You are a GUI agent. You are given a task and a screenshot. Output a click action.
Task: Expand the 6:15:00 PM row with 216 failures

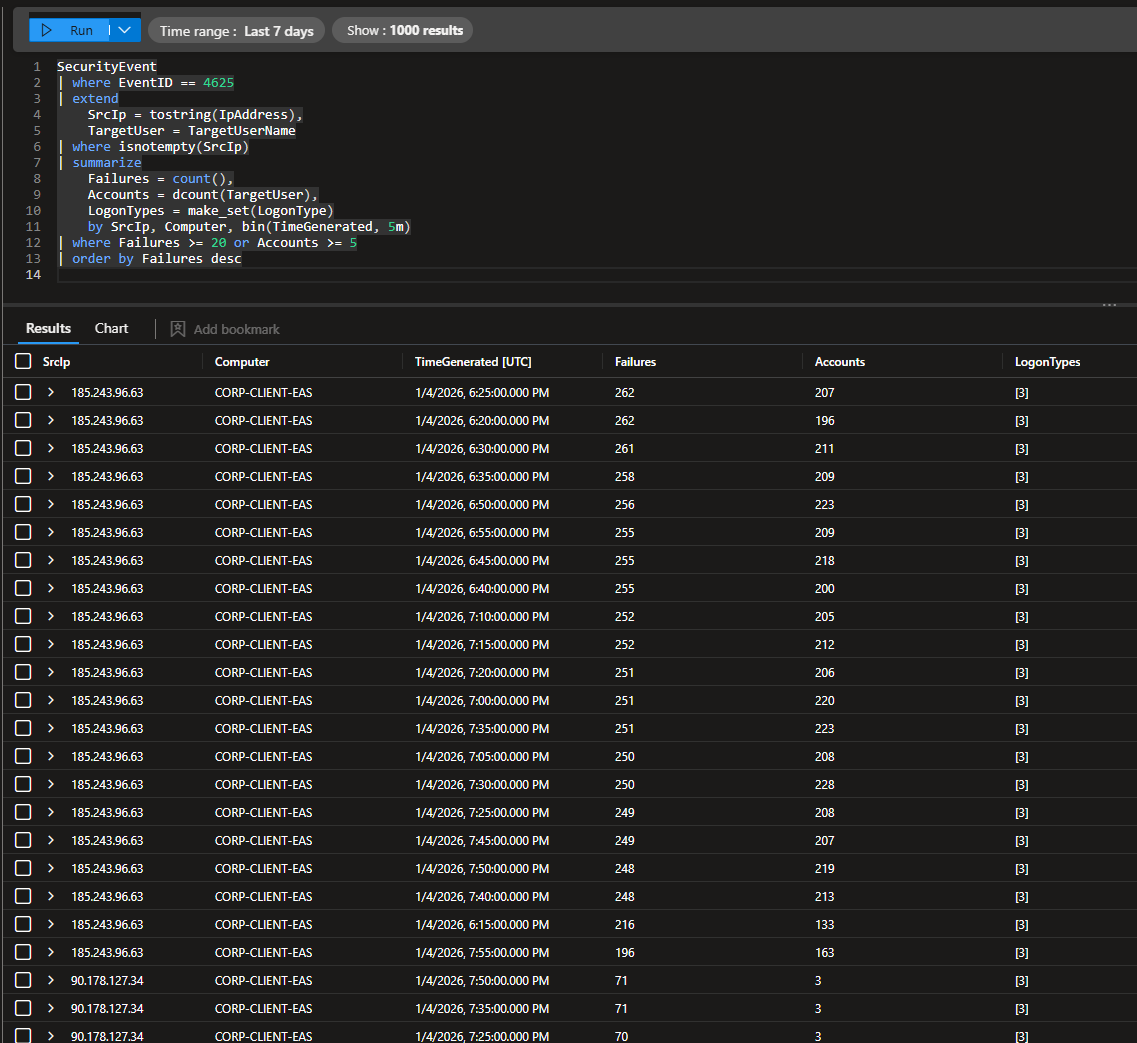tap(51, 925)
